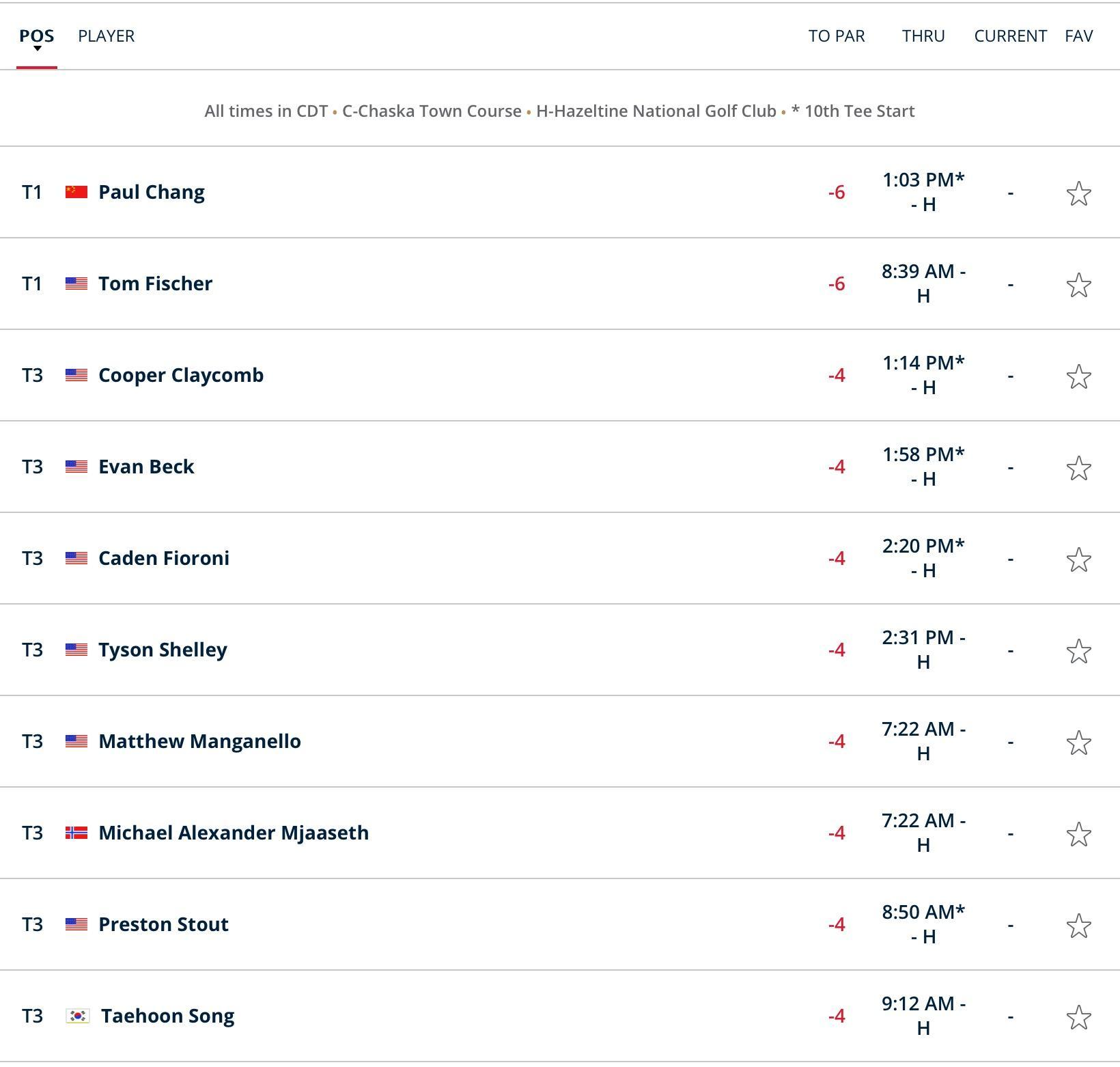The image size is (1120, 1067).
Task: Click Caden Fioroni's favorite star
Action: 1079,560
